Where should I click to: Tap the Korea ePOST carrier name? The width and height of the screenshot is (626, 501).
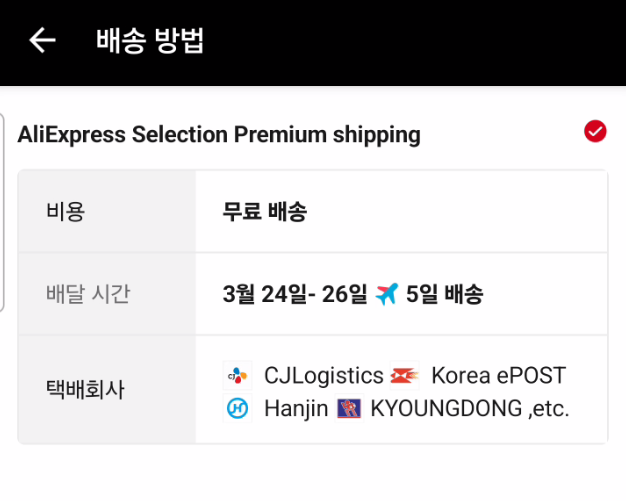click(x=498, y=376)
